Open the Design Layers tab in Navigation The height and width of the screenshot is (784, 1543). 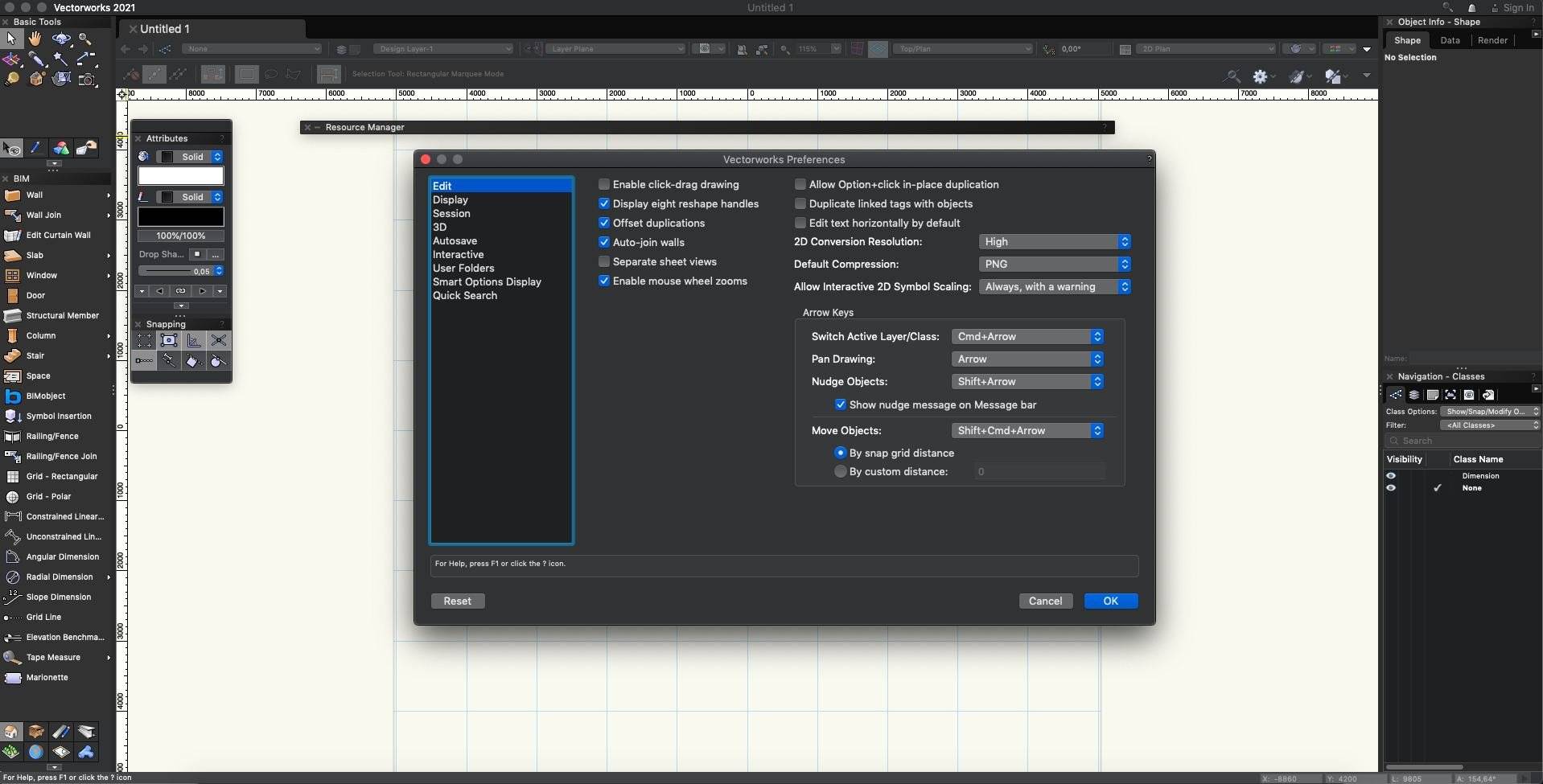pyautogui.click(x=1414, y=395)
